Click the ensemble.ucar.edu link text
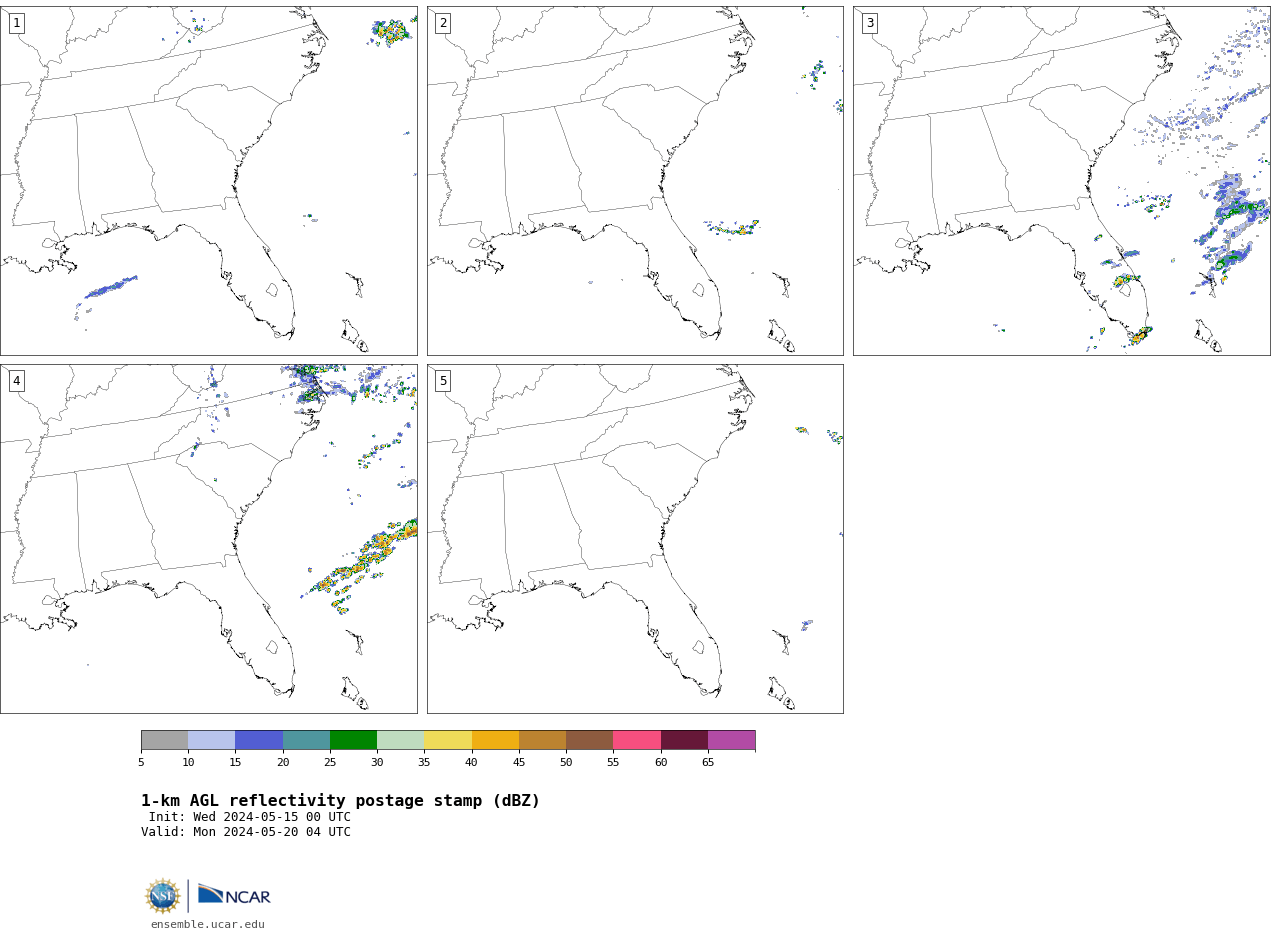This screenshot has width=1280, height=936. (x=208, y=924)
